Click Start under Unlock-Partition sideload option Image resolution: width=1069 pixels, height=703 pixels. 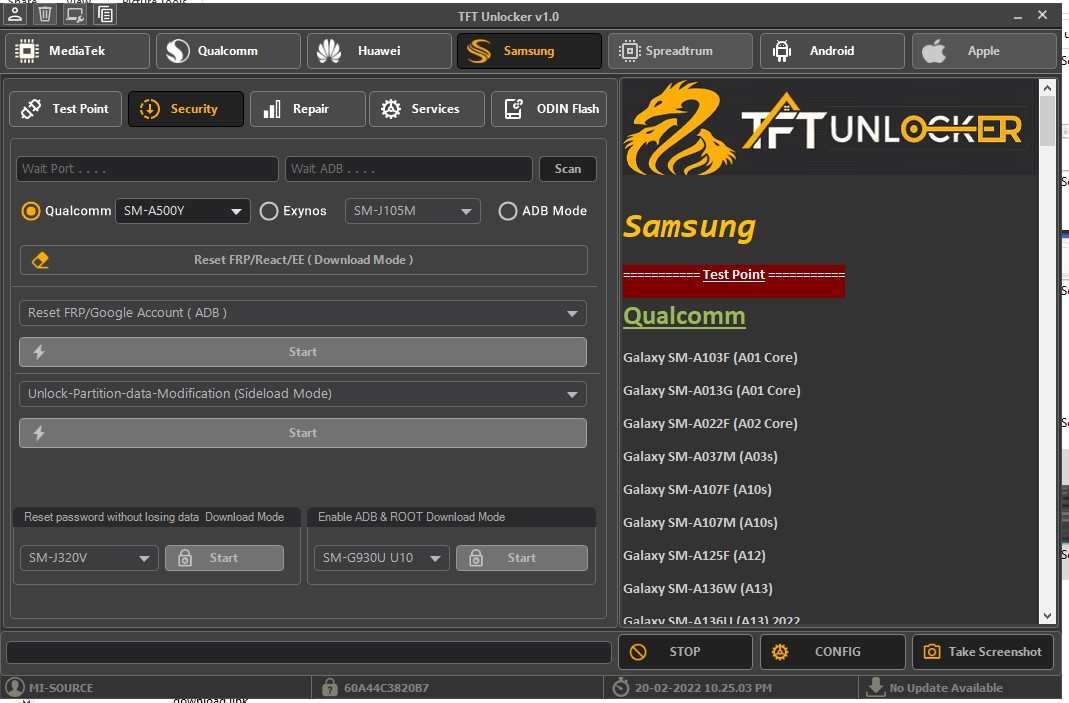(303, 433)
